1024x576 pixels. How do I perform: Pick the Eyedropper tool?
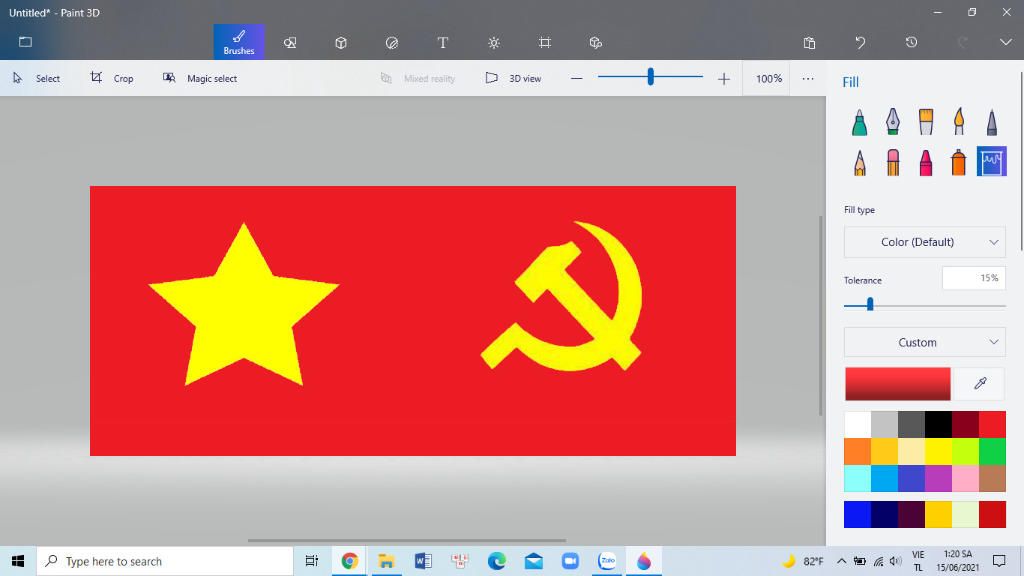[980, 383]
